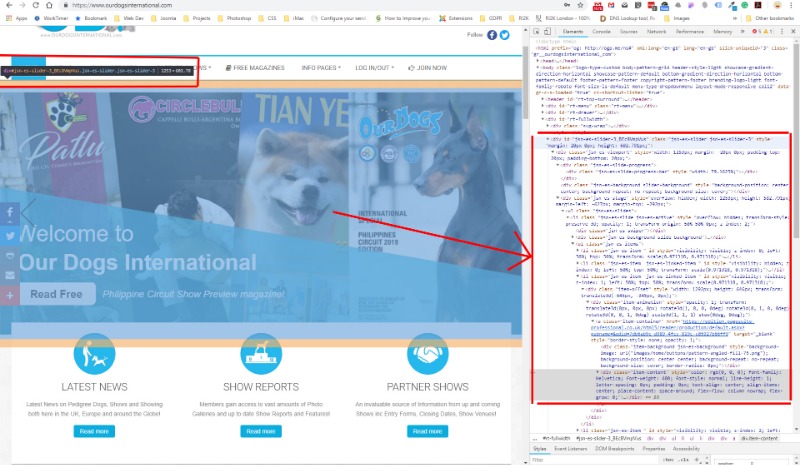The image size is (800, 465).
Task: Switch to the Performance tab
Action: [690, 32]
